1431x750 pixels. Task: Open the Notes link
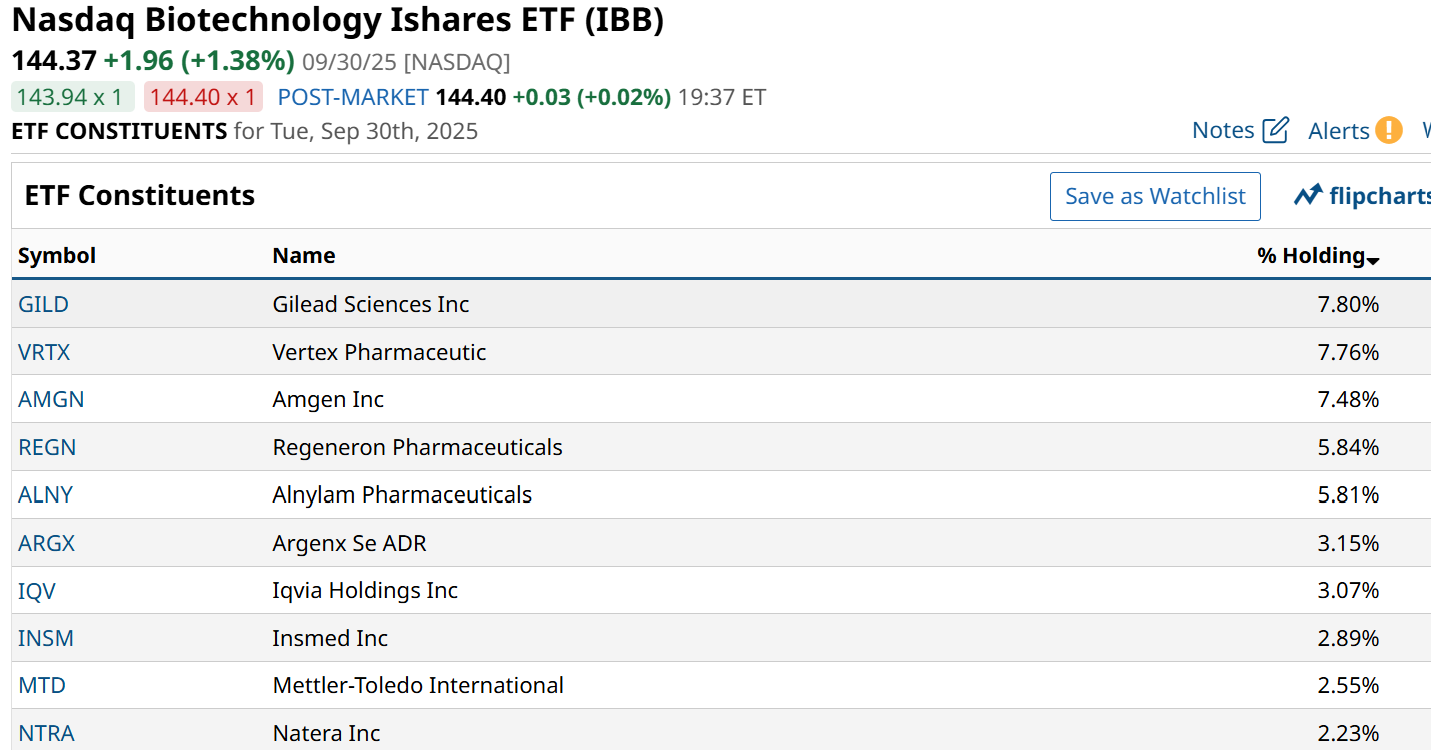(x=1223, y=130)
